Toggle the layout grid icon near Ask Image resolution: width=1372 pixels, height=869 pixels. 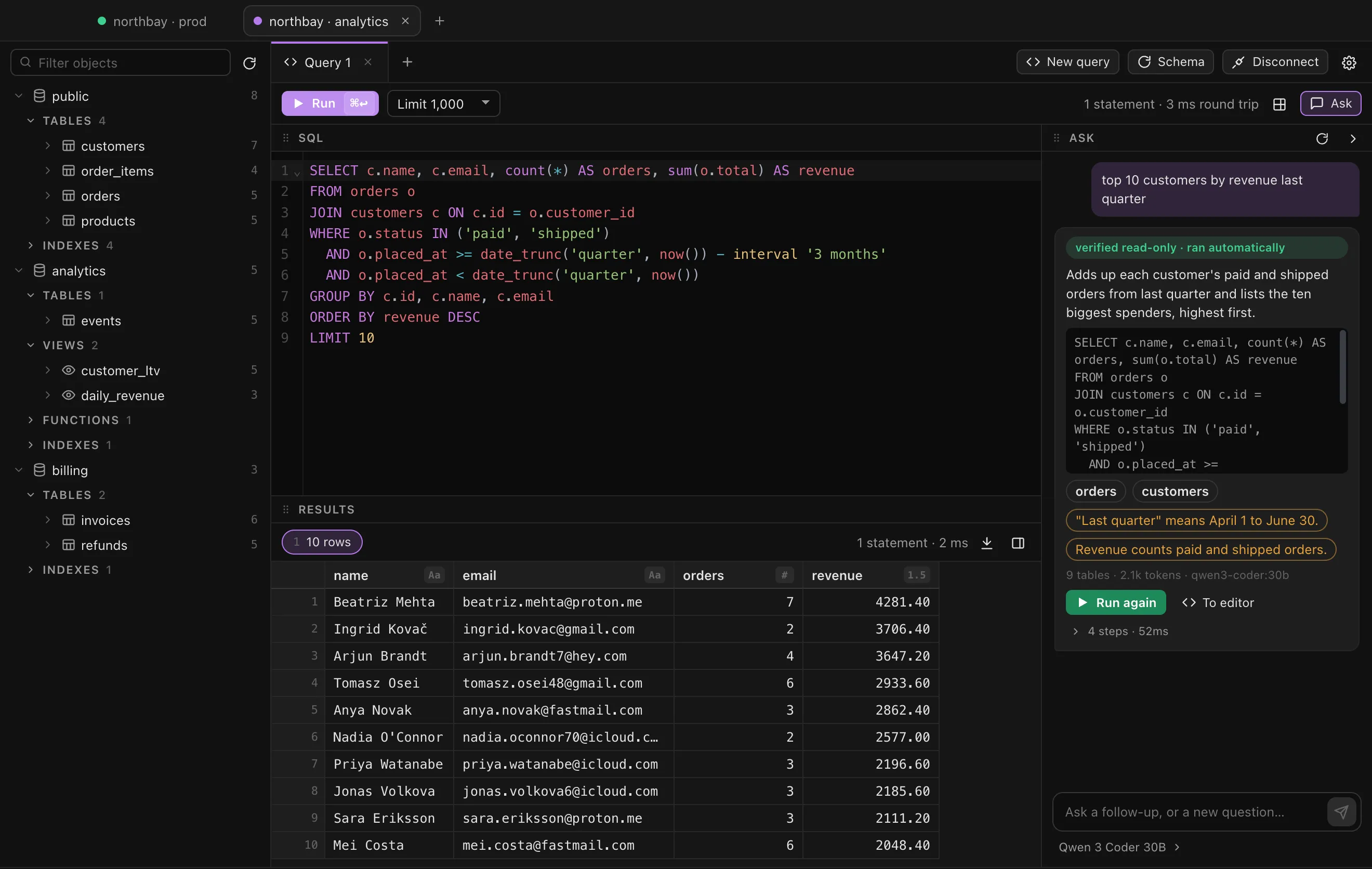[x=1279, y=104]
